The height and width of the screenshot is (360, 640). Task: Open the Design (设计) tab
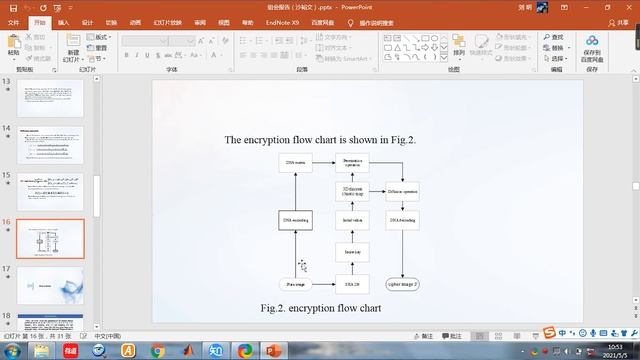point(87,23)
